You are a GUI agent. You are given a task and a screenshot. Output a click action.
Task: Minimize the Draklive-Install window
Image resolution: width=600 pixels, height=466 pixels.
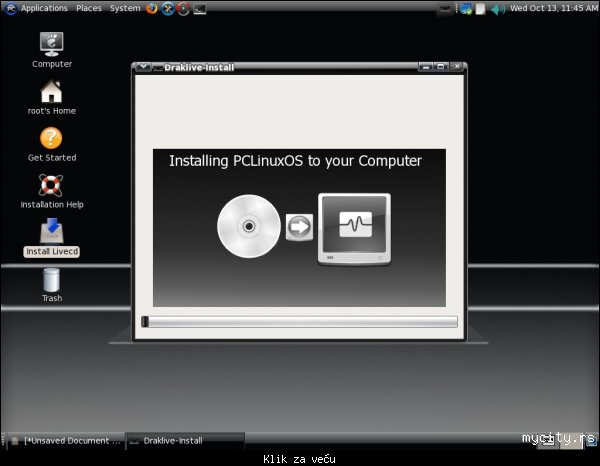tap(426, 67)
